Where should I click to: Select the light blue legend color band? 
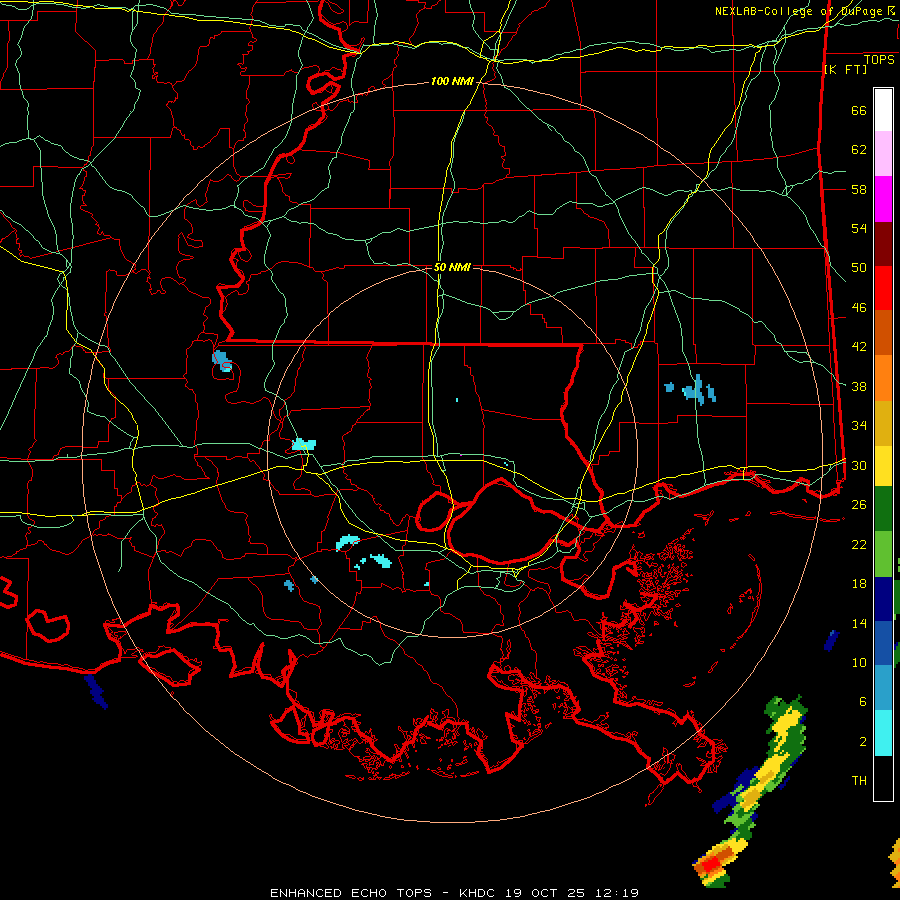(883, 688)
